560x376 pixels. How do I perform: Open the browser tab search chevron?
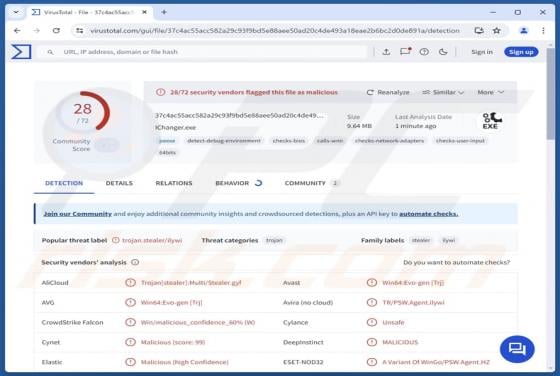[x=16, y=12]
